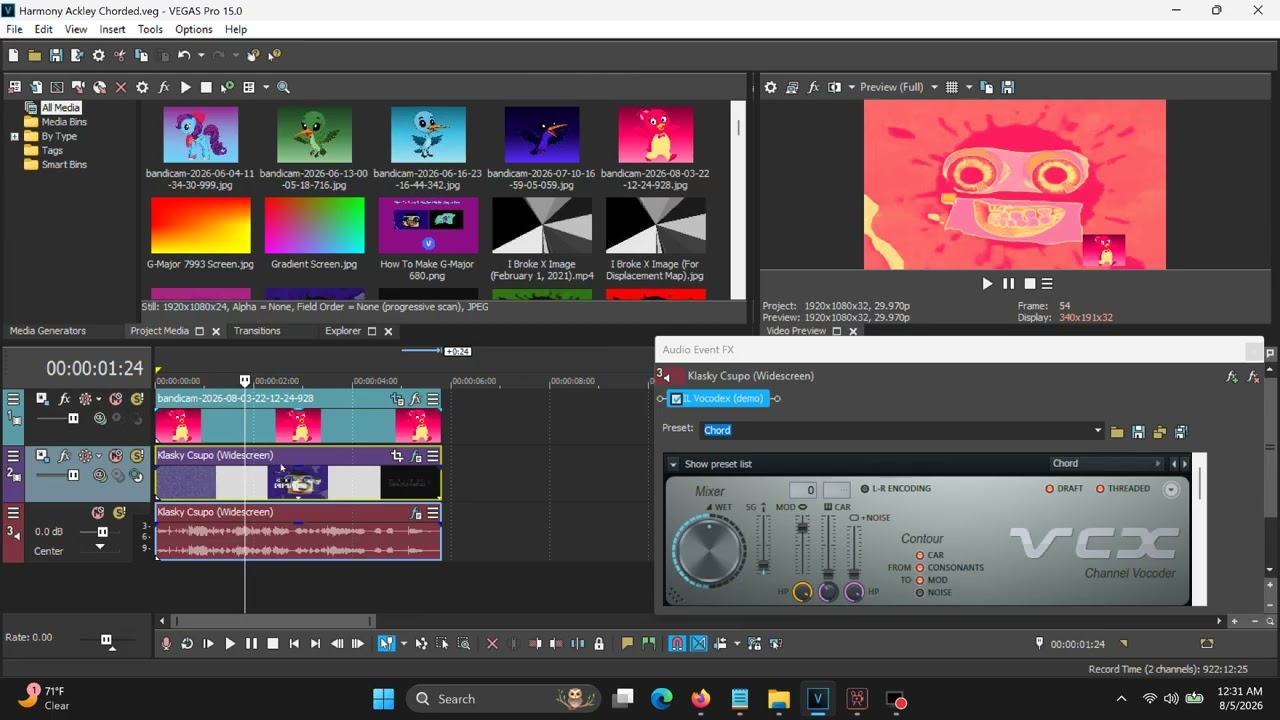Open the Preset dropdown showing Chord

click(902, 430)
